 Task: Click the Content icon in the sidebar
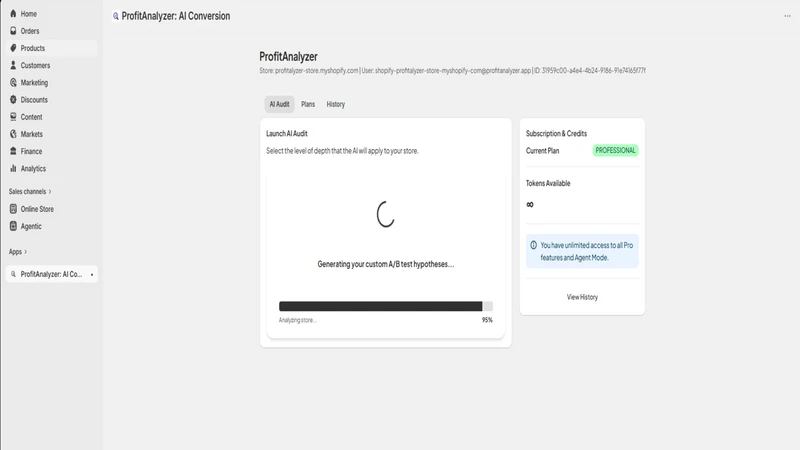[x=13, y=117]
